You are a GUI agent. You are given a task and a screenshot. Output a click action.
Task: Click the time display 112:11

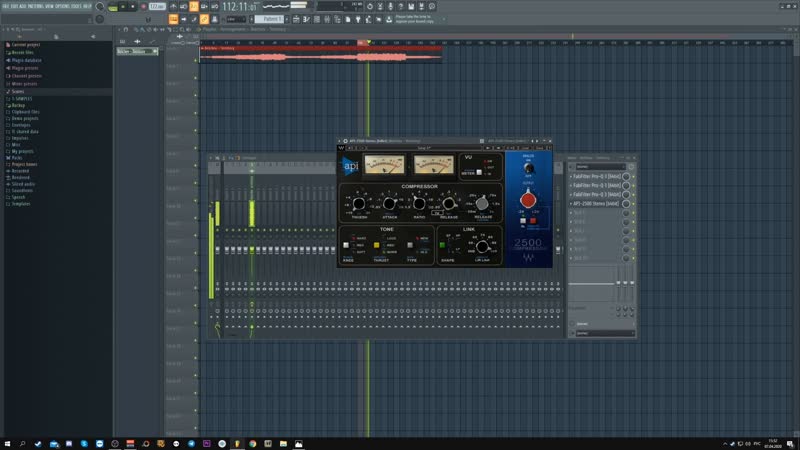tap(240, 7)
